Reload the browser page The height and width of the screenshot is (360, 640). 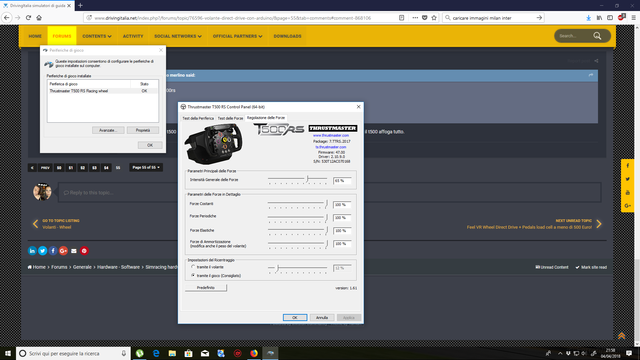(28, 18)
